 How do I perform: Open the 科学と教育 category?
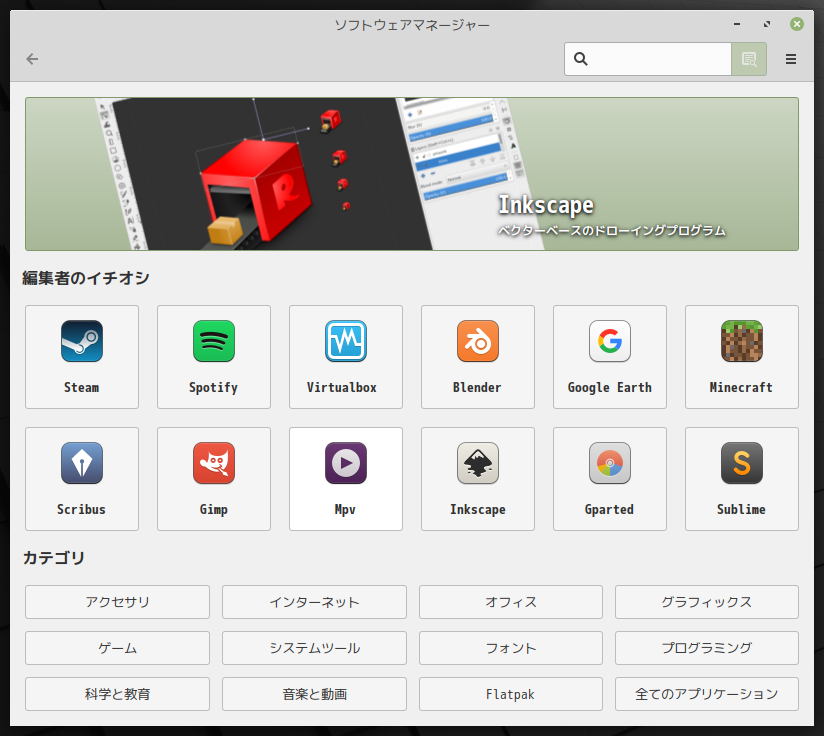[x=117, y=694]
